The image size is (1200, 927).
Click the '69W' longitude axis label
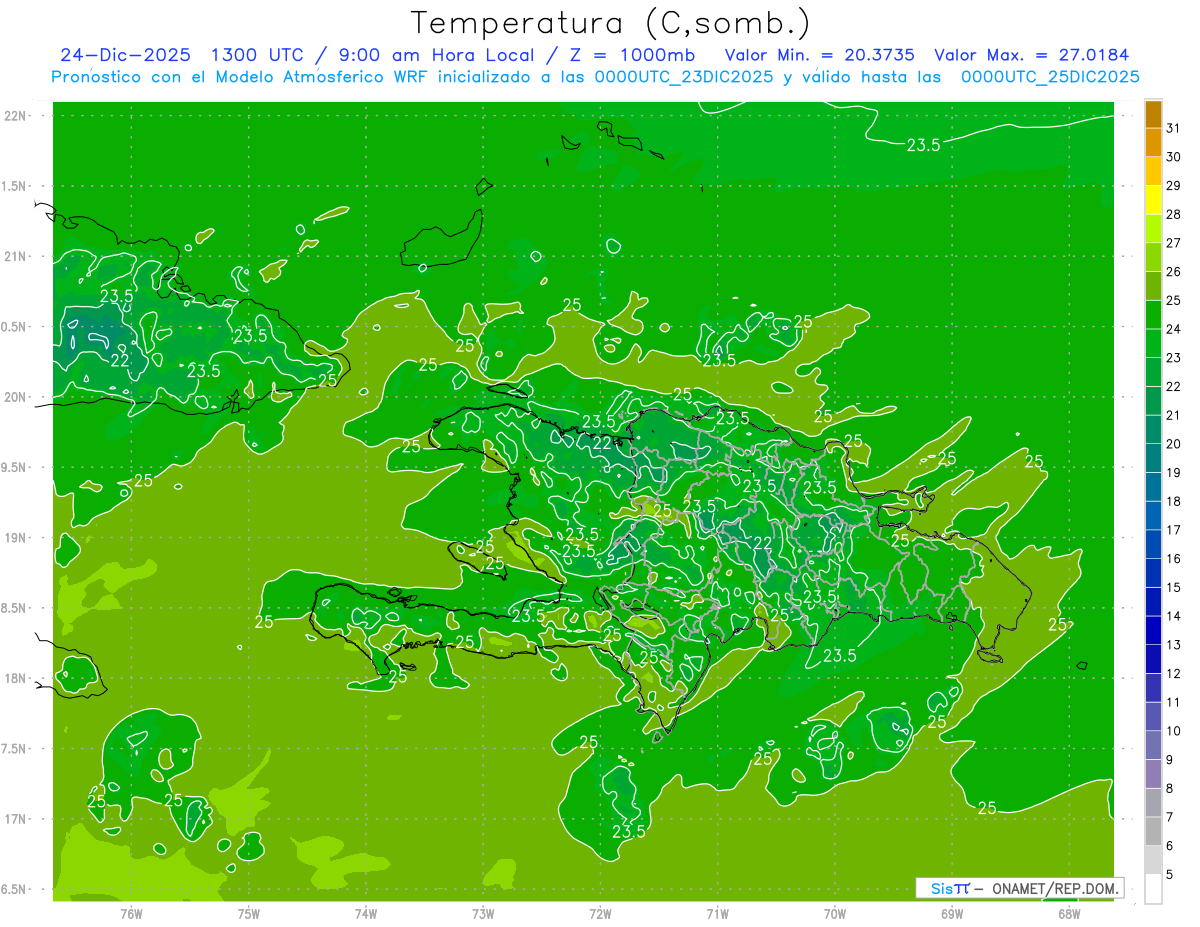point(952,913)
